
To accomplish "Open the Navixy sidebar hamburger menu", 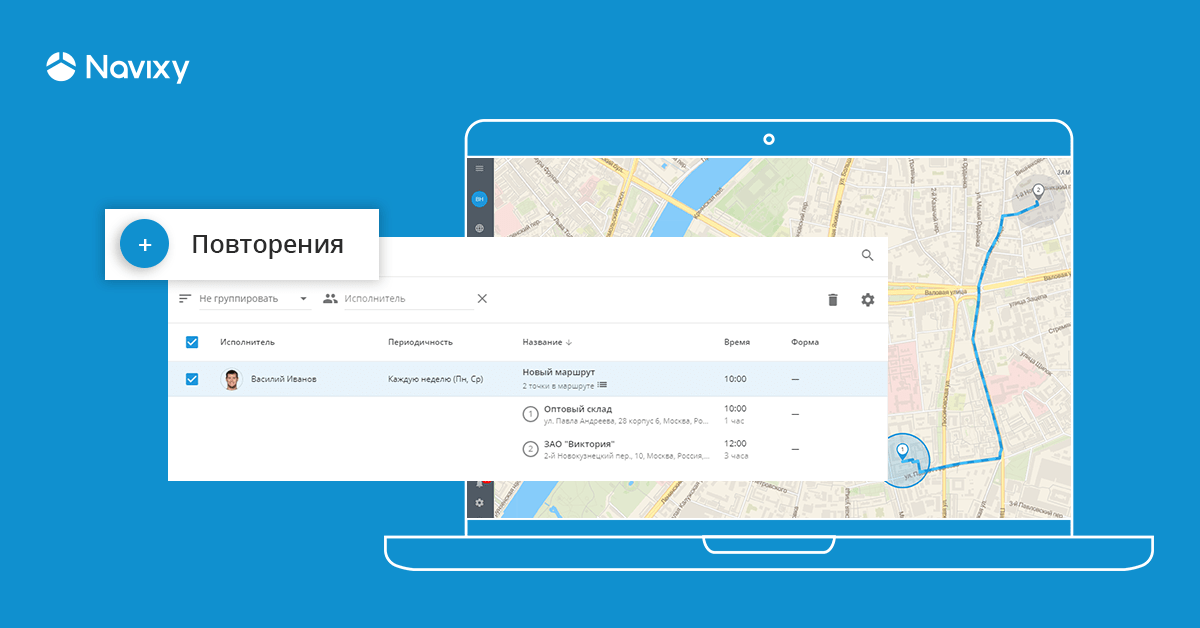I will pos(480,170).
